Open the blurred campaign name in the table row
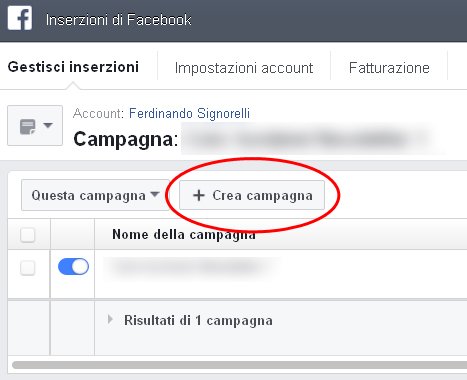The height and width of the screenshot is (380, 467). click(x=190, y=267)
